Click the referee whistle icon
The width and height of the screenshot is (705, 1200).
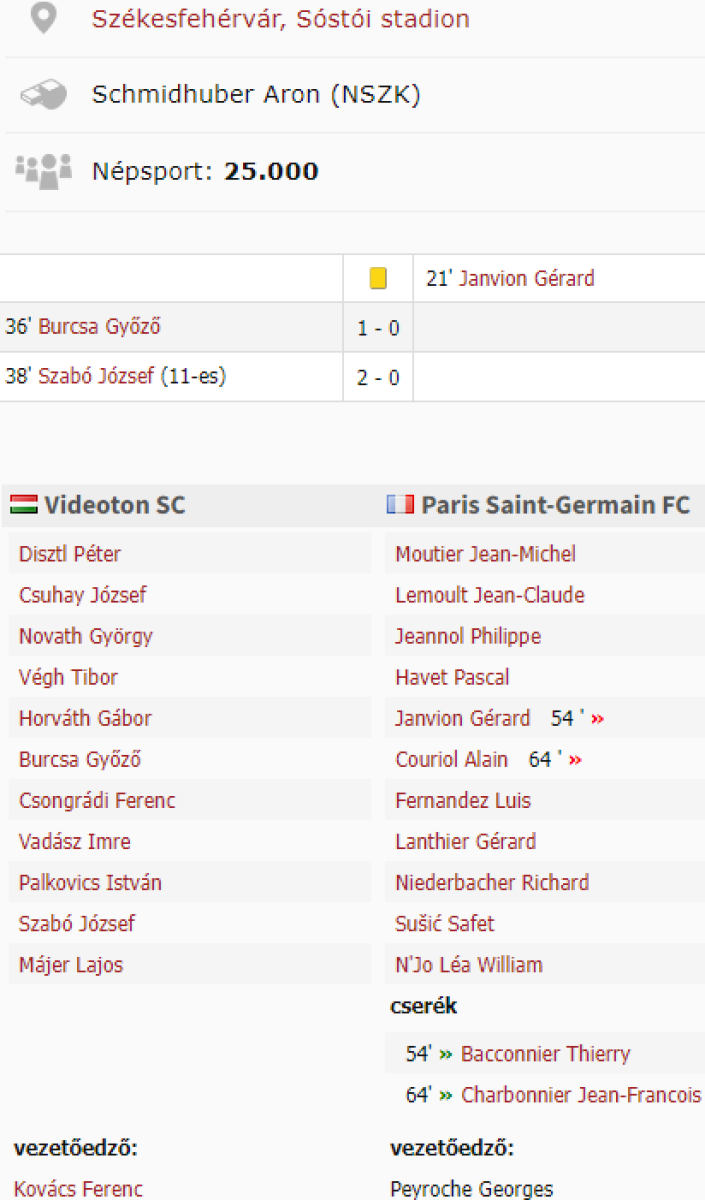click(x=43, y=95)
